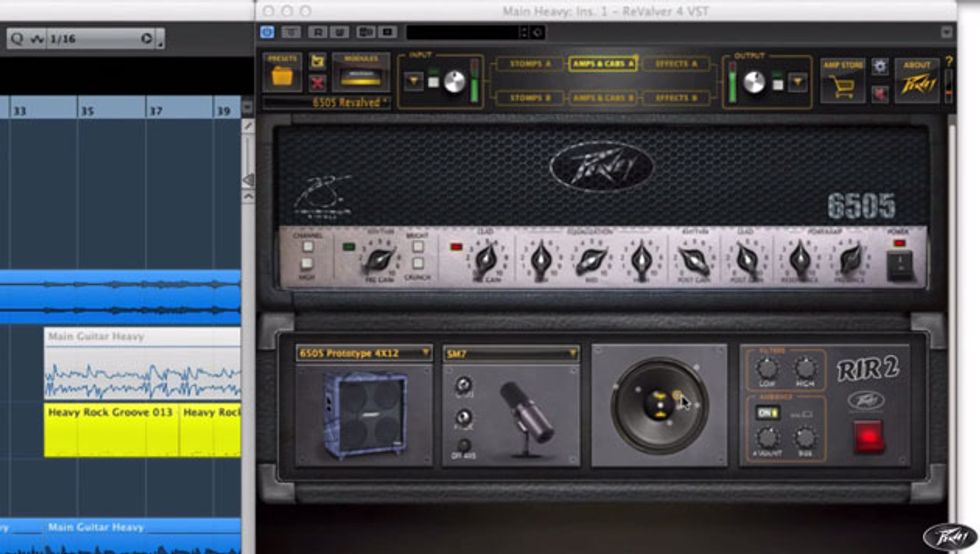Click the settings gear icon near Amp Store
The image size is (980, 554).
pos(879,66)
